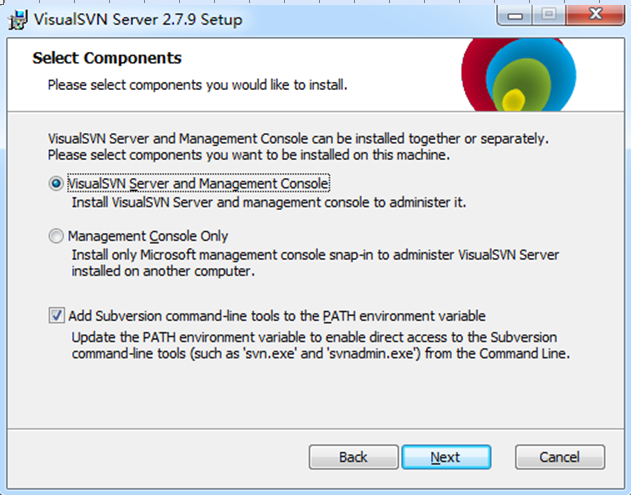
Task: Click the Select Components heading
Action: pos(107,58)
